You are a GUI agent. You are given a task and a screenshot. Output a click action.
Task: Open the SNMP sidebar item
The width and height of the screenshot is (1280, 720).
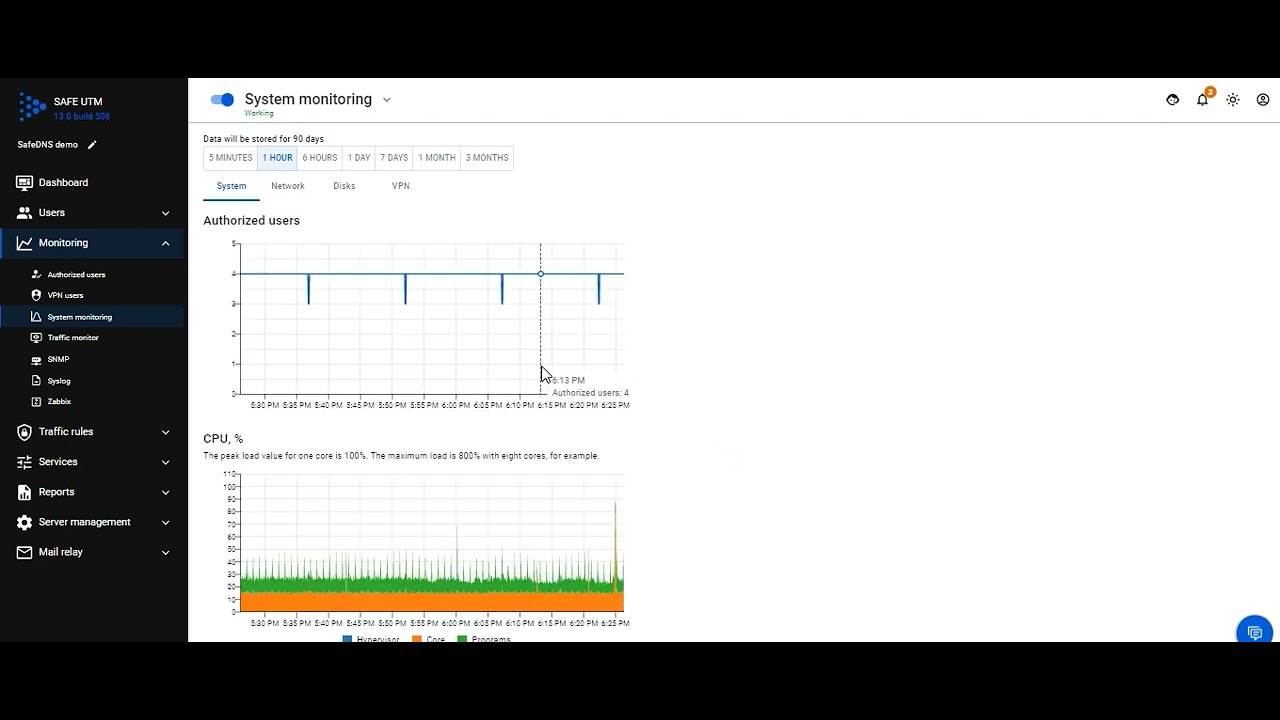tap(58, 360)
